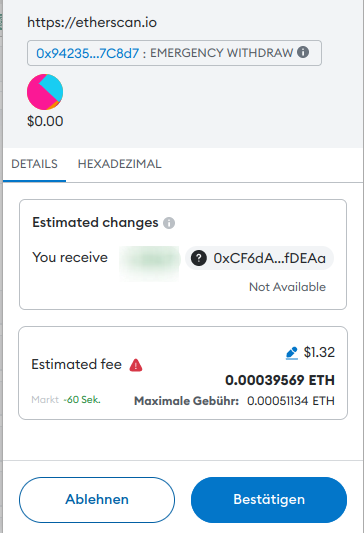This screenshot has width=364, height=533.
Task: Click the 0xCF6dA...fDEAa token address pill
Action: pos(259,258)
